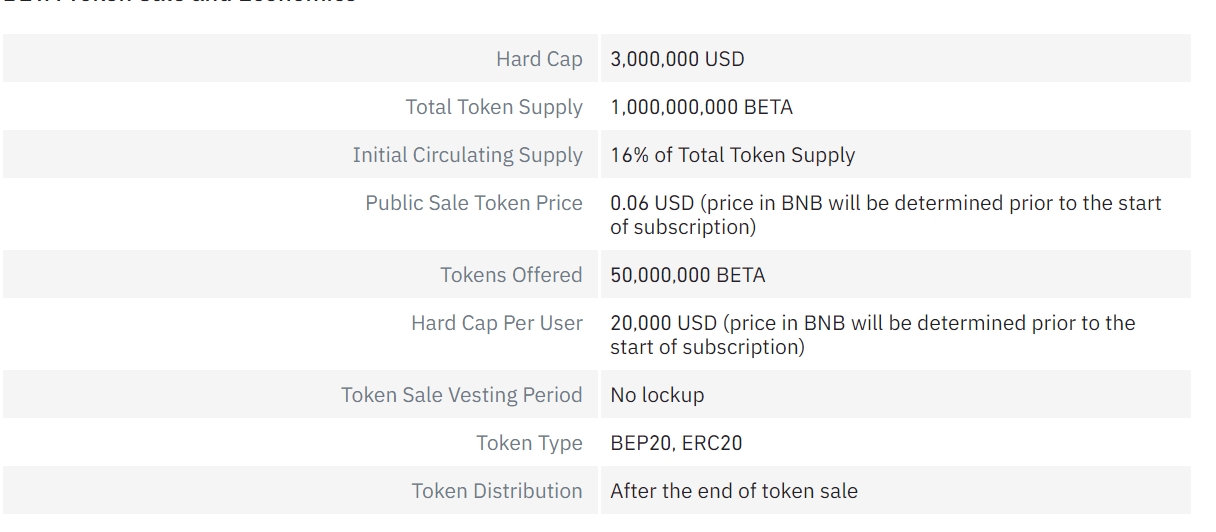
Task: Click the partially visible section heading at top
Action: click(180, 3)
